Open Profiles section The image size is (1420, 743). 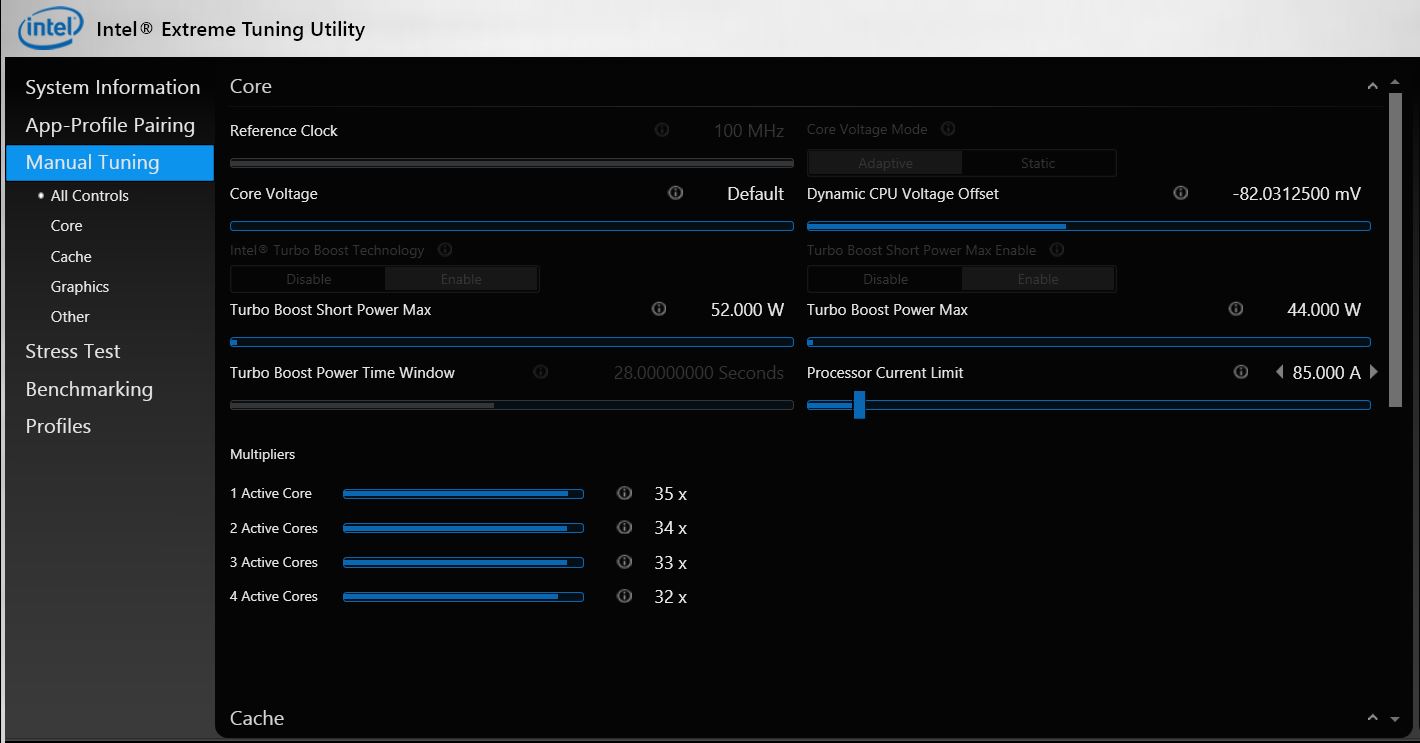(58, 426)
